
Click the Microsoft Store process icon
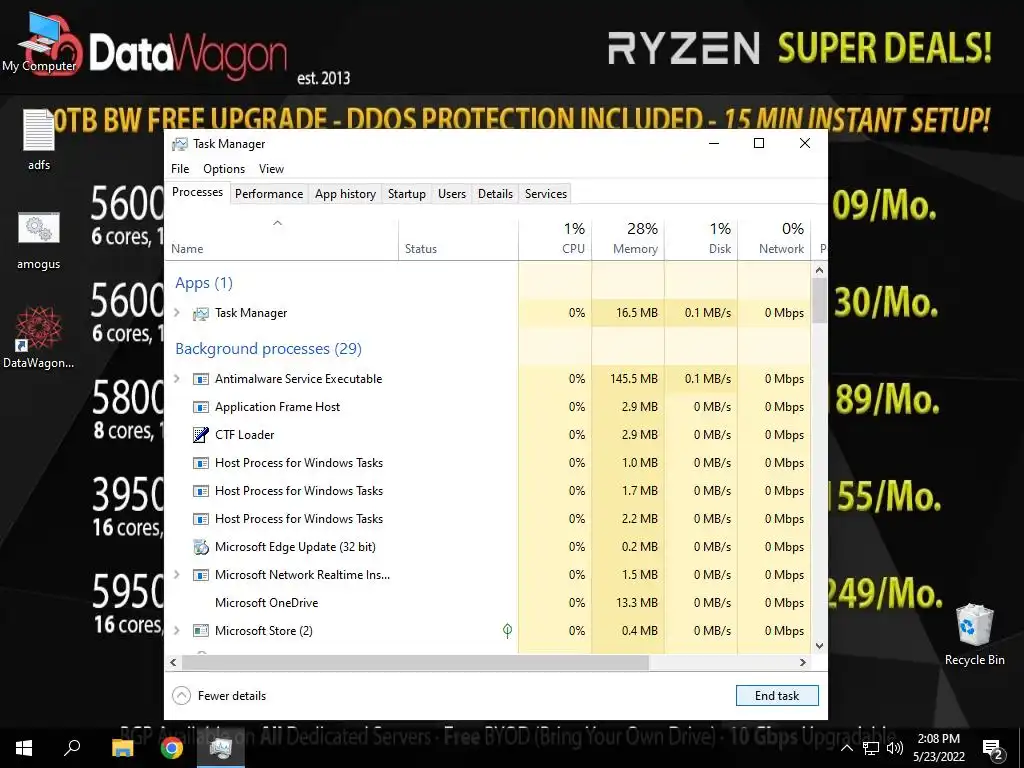(200, 631)
